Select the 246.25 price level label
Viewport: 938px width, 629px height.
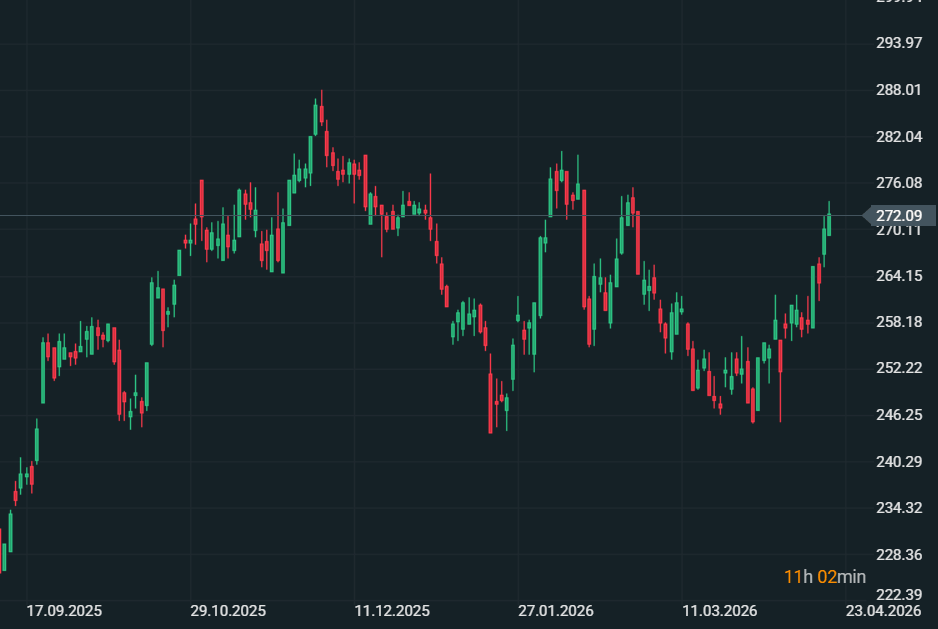click(x=898, y=415)
